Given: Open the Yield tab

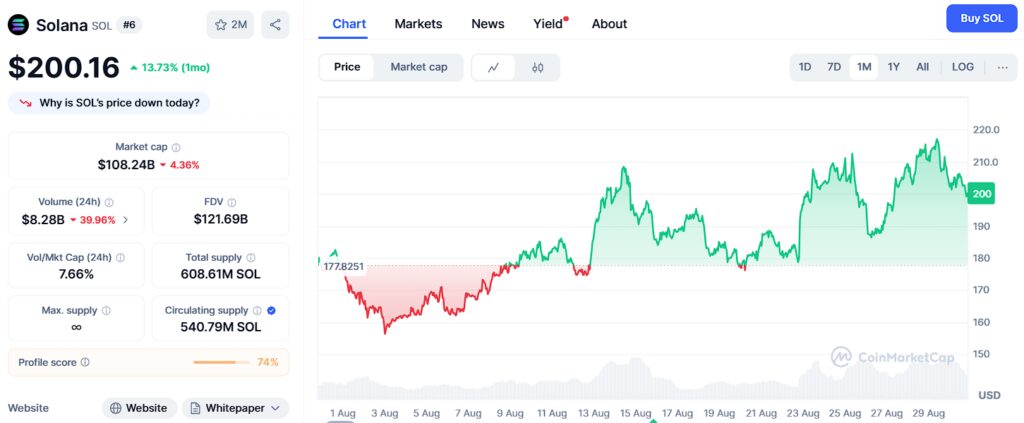Looking at the screenshot, I should tap(548, 24).
